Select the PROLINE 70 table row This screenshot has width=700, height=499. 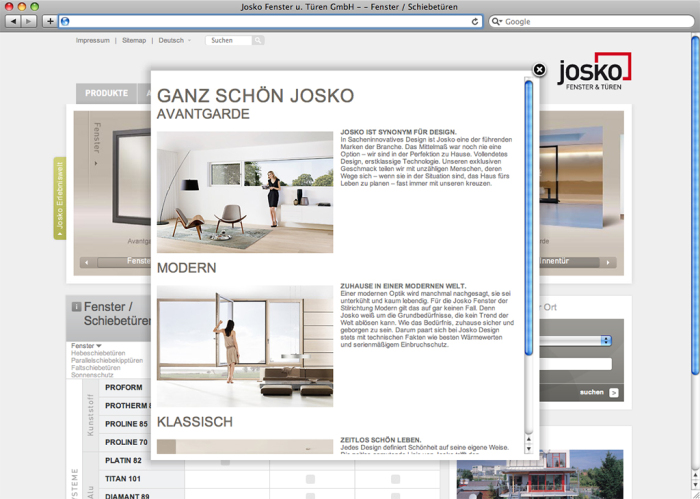[x=126, y=442]
